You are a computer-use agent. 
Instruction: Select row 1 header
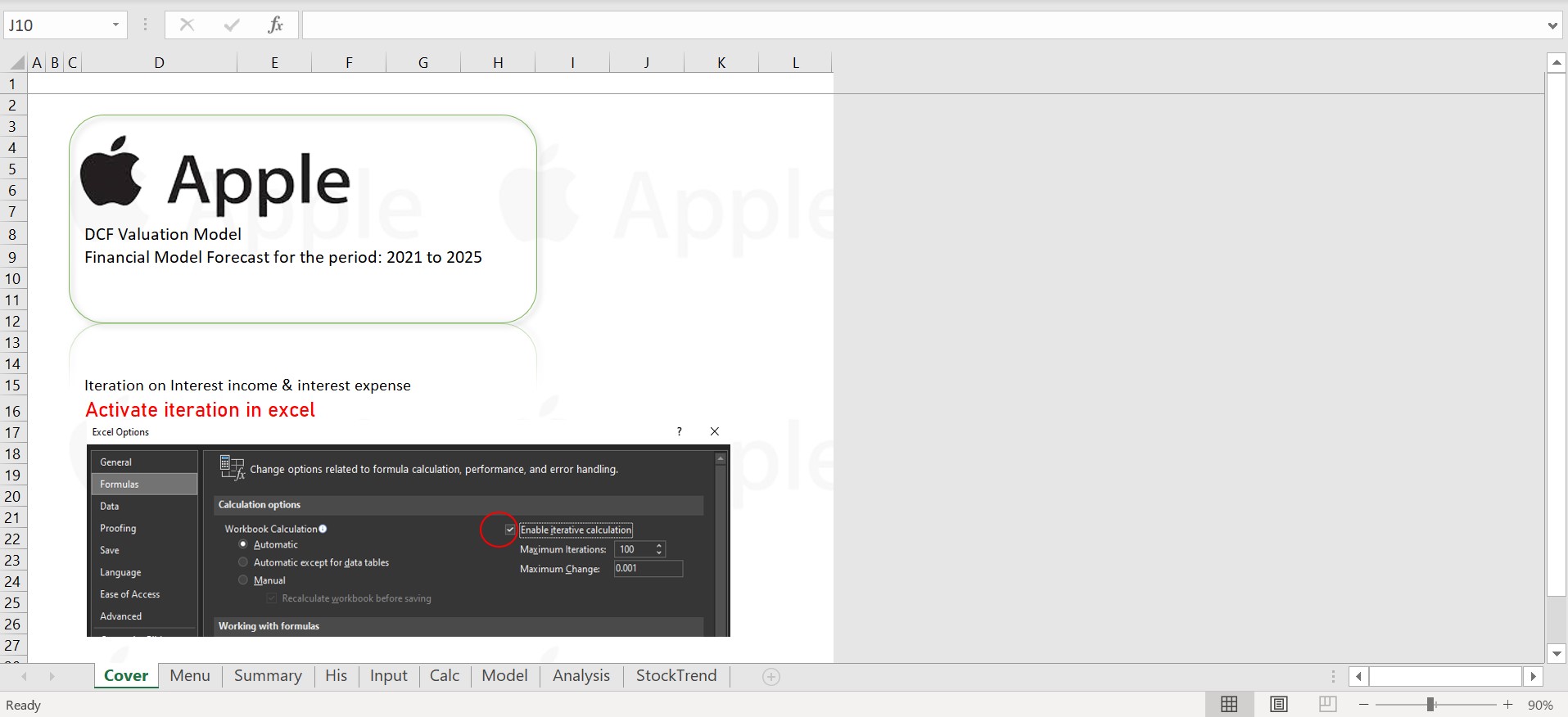point(13,84)
